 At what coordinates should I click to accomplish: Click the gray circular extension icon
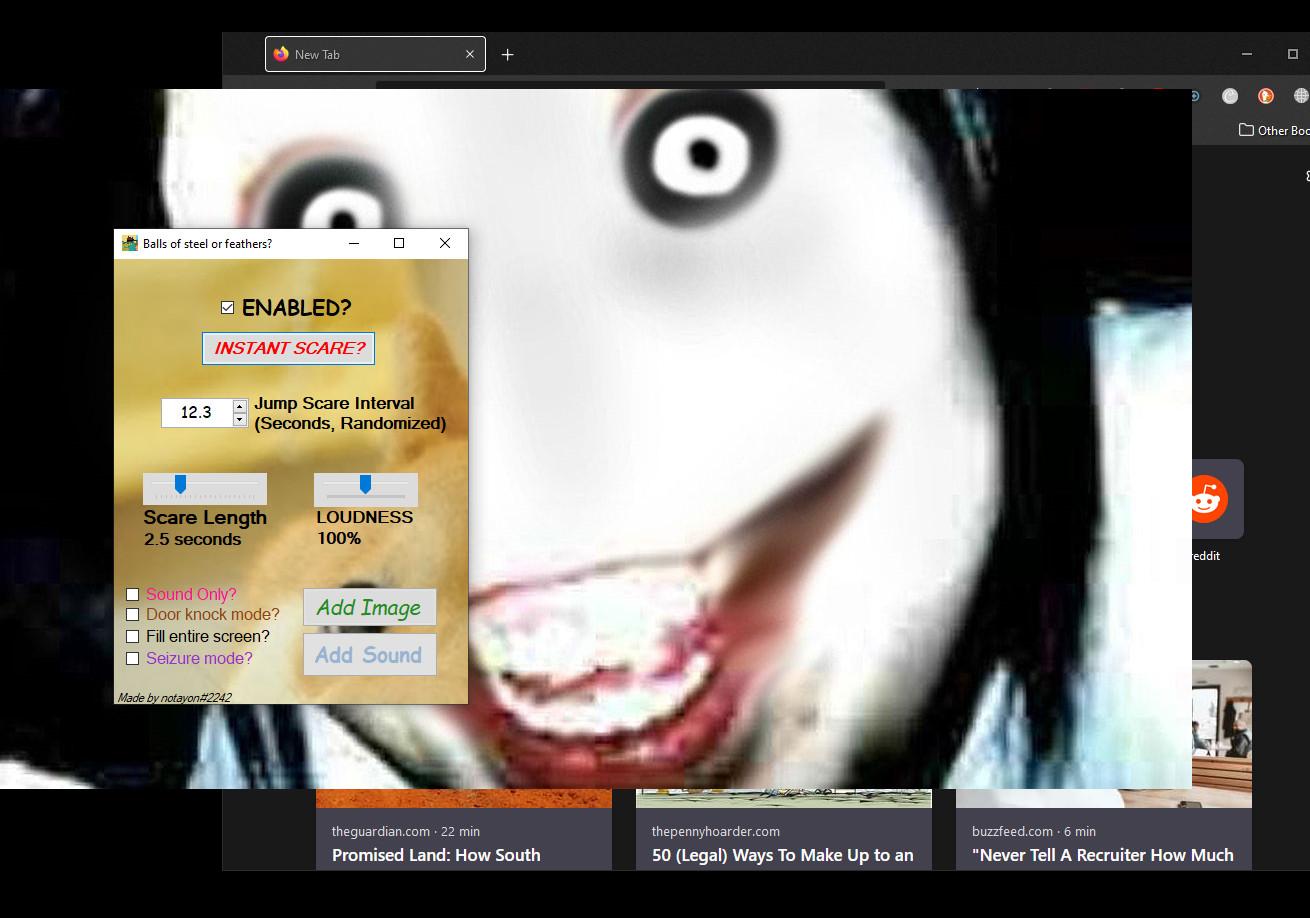(x=1229, y=96)
